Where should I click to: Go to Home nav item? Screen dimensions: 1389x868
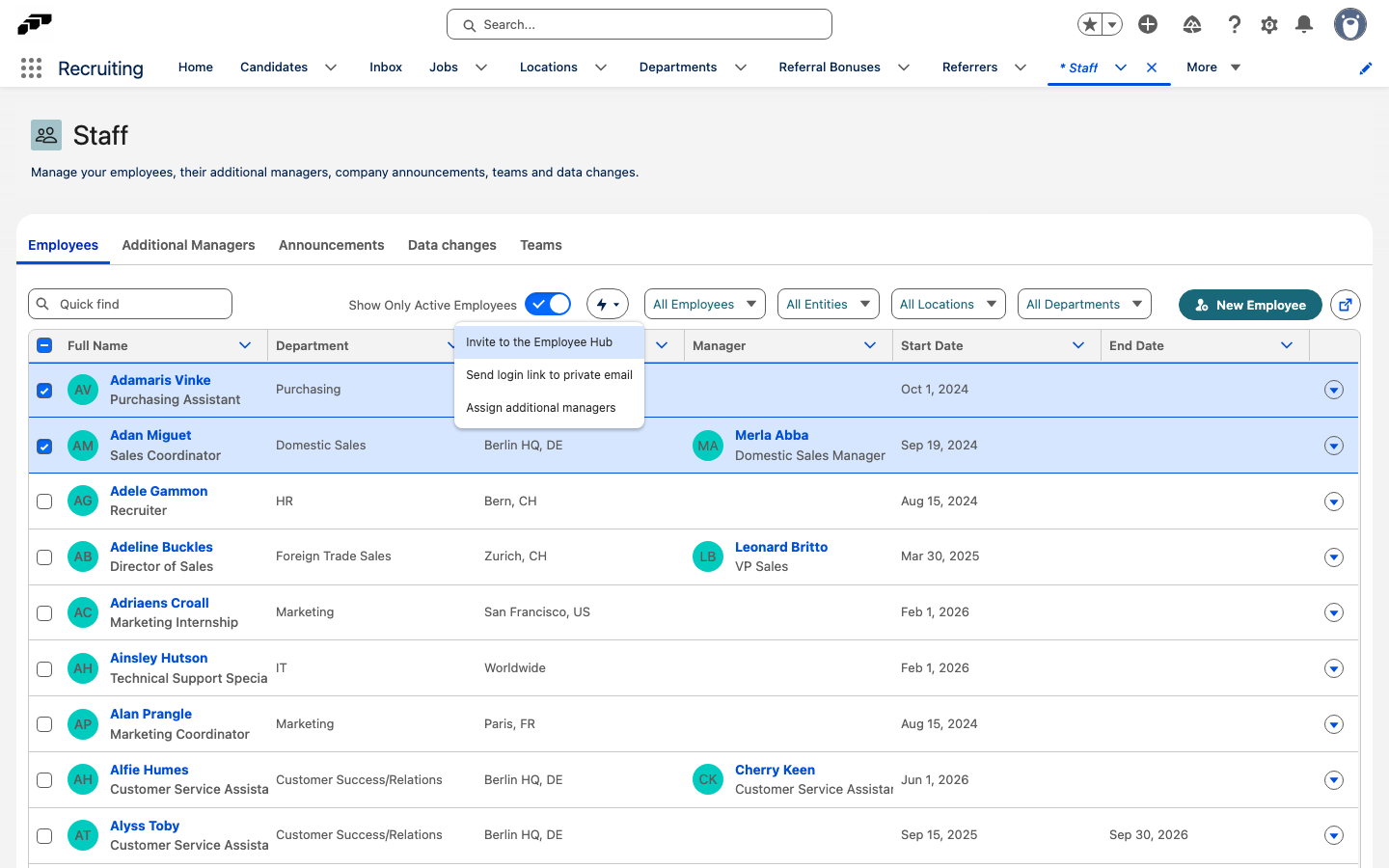(x=196, y=68)
